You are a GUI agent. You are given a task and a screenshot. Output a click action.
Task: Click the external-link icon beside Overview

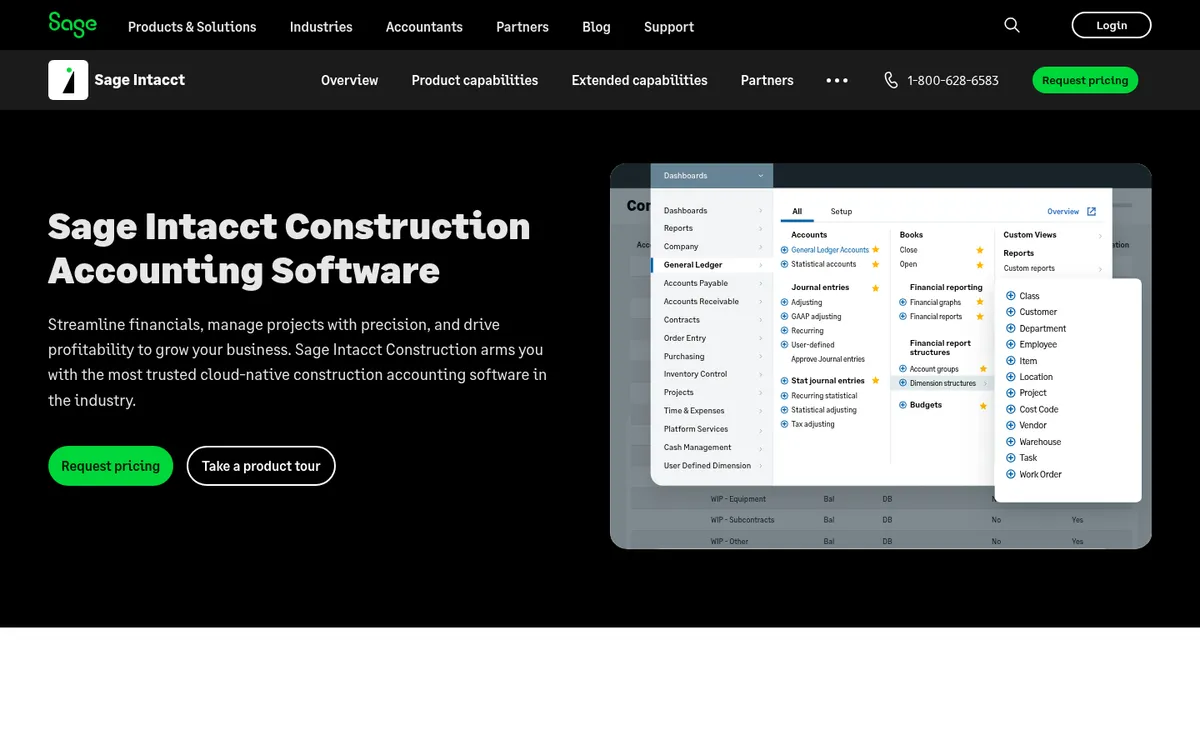[1091, 211]
